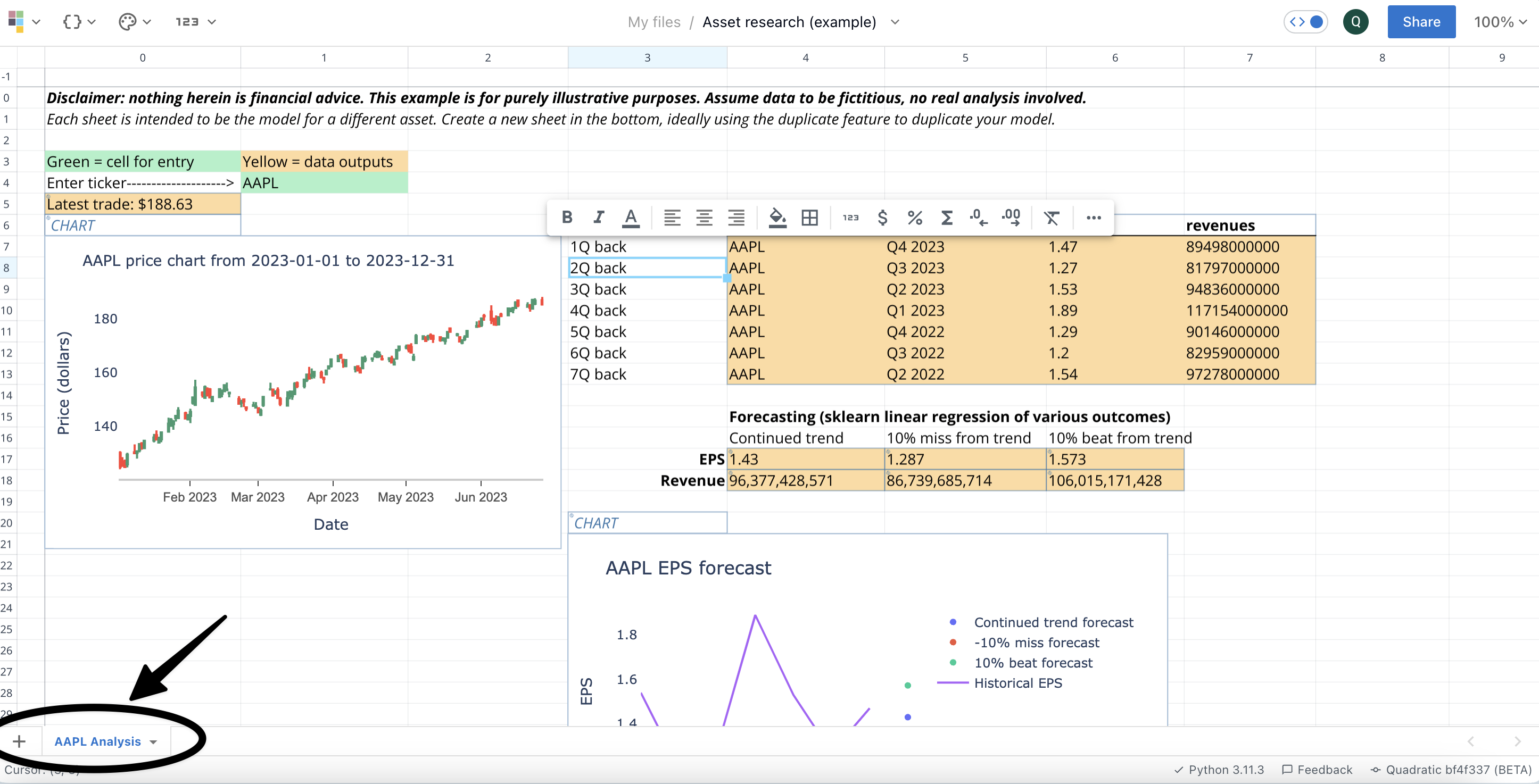This screenshot has height=784, width=1539.
Task: Toggle bold formatting in floating toolbar
Action: (x=567, y=218)
